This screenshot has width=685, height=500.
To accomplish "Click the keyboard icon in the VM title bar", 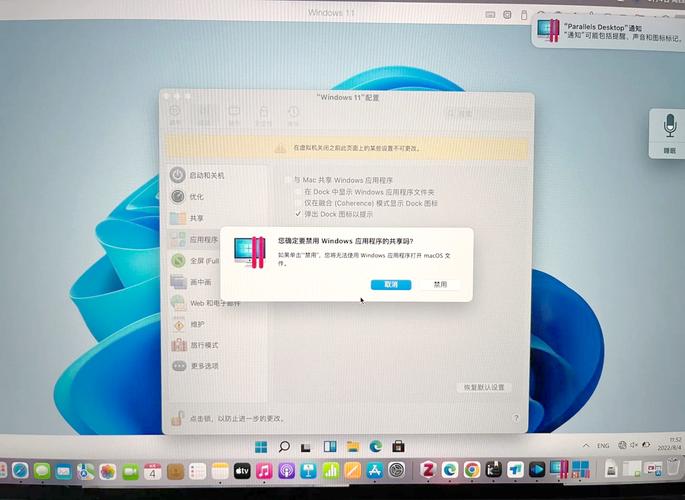I will click(490, 14).
